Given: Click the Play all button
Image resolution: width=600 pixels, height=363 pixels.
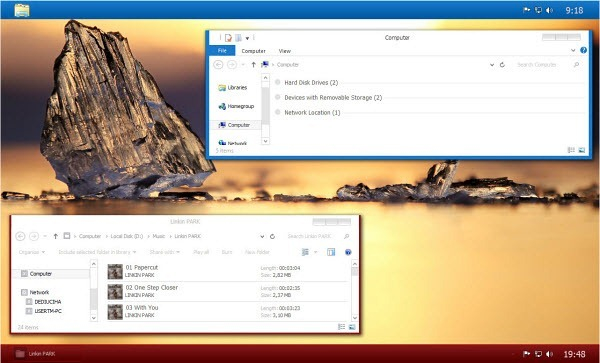Looking at the screenshot, I should pos(201,252).
